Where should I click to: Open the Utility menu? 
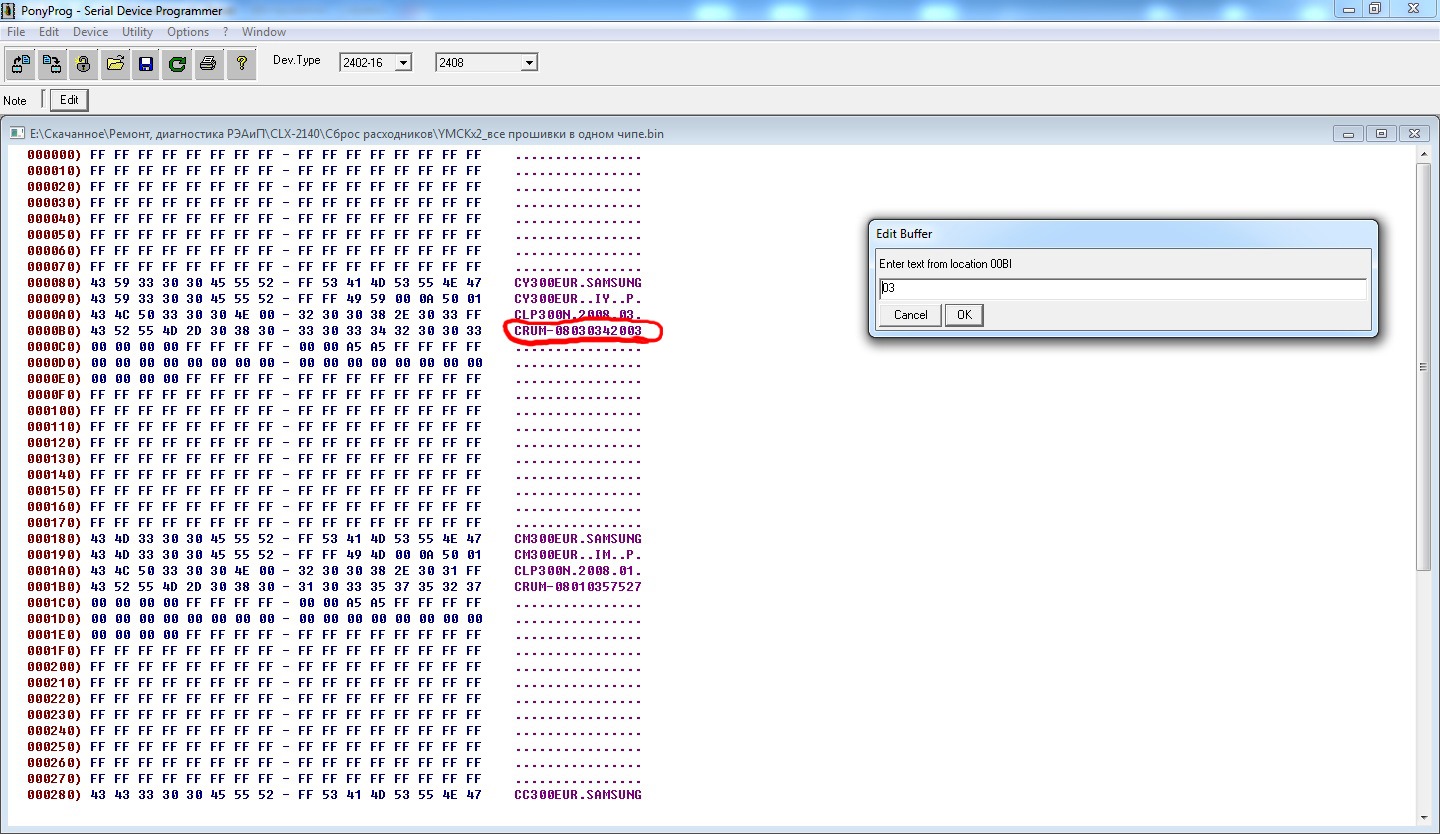(138, 32)
